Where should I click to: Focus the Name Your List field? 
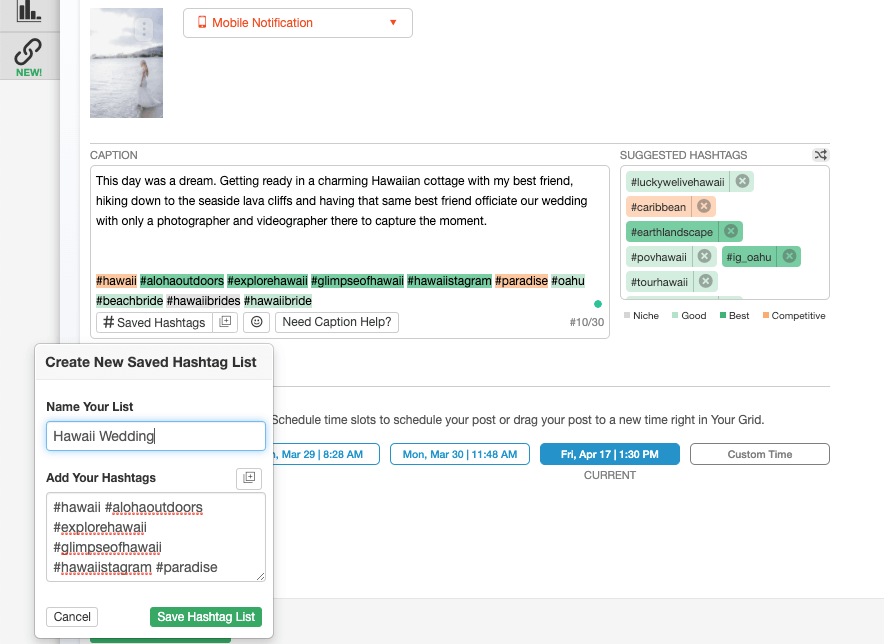(x=156, y=436)
